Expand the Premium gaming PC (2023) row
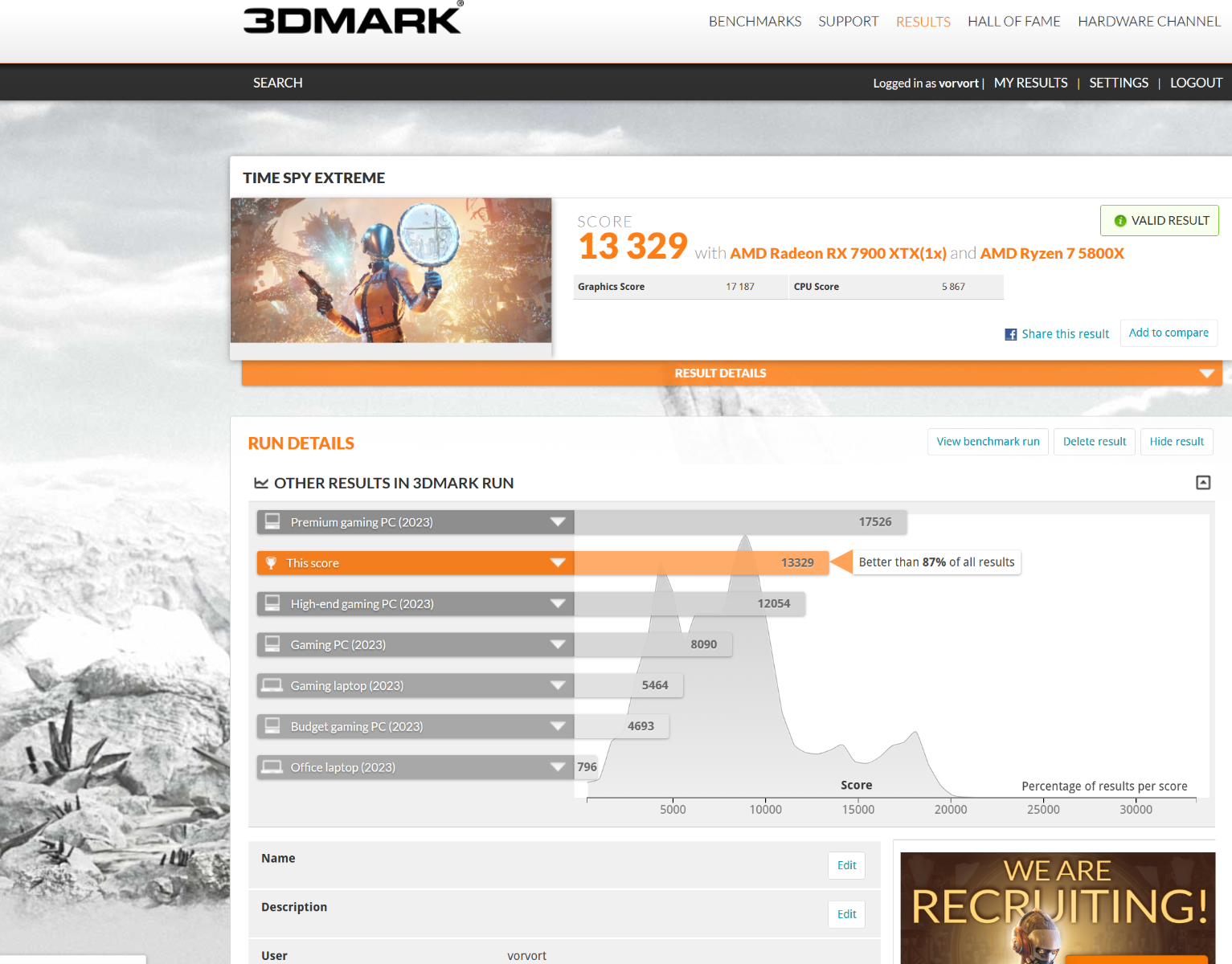1232x964 pixels. [x=558, y=522]
